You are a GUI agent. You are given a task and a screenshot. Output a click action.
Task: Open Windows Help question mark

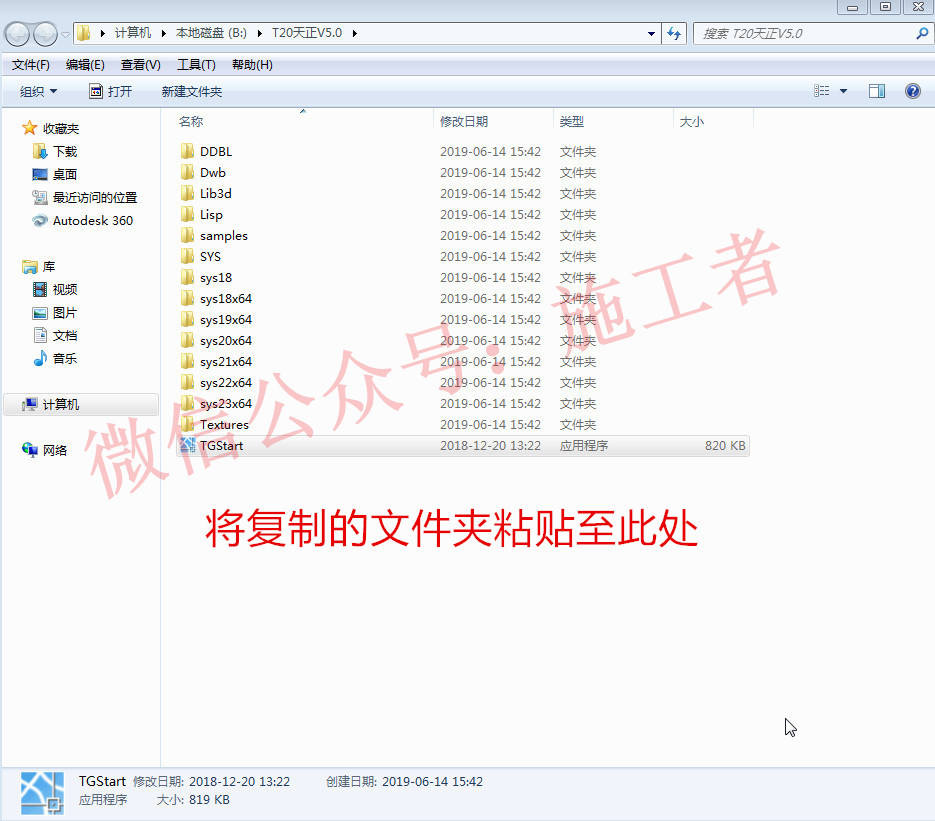(x=912, y=91)
